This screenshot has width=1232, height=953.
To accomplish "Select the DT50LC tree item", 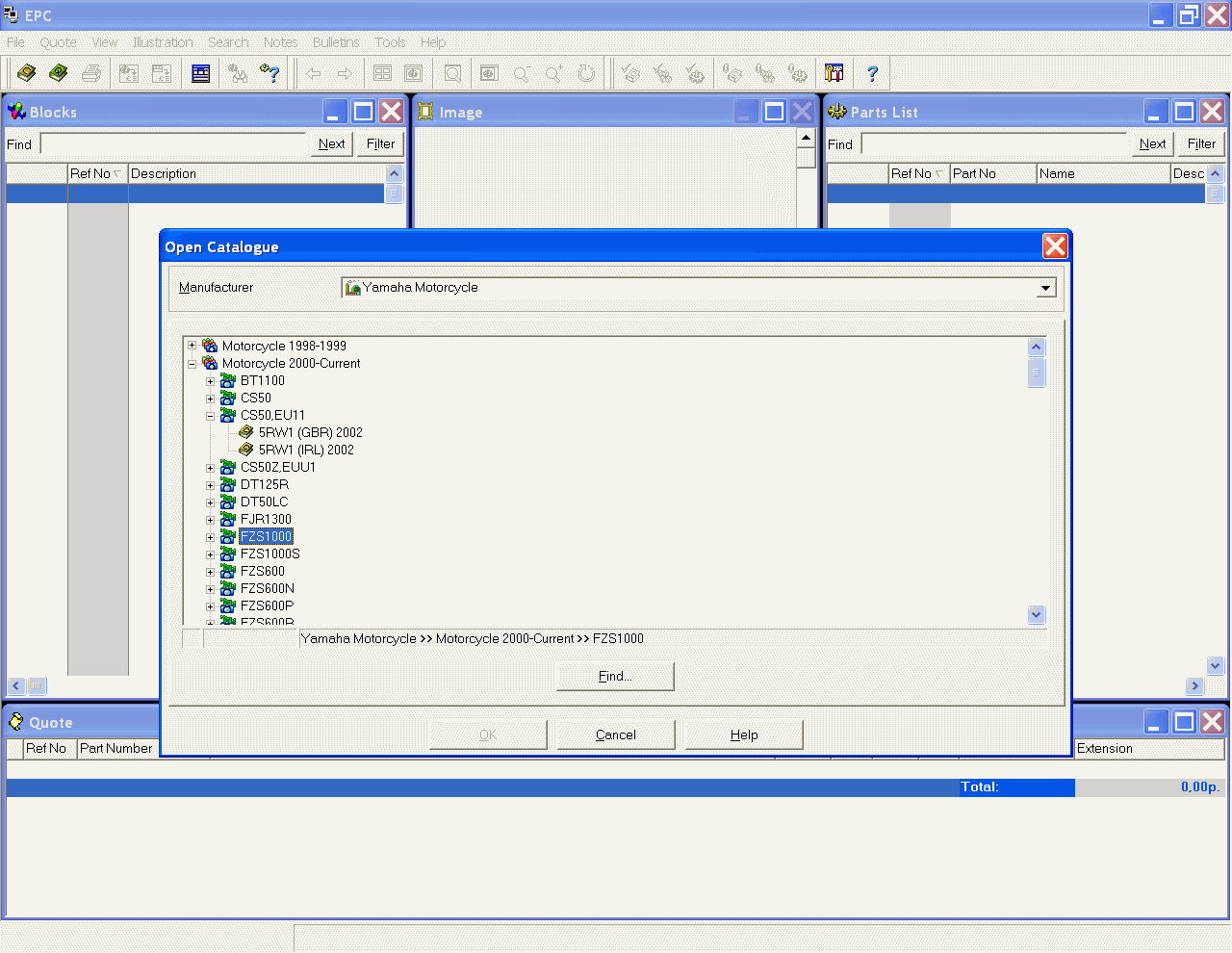I will (265, 502).
